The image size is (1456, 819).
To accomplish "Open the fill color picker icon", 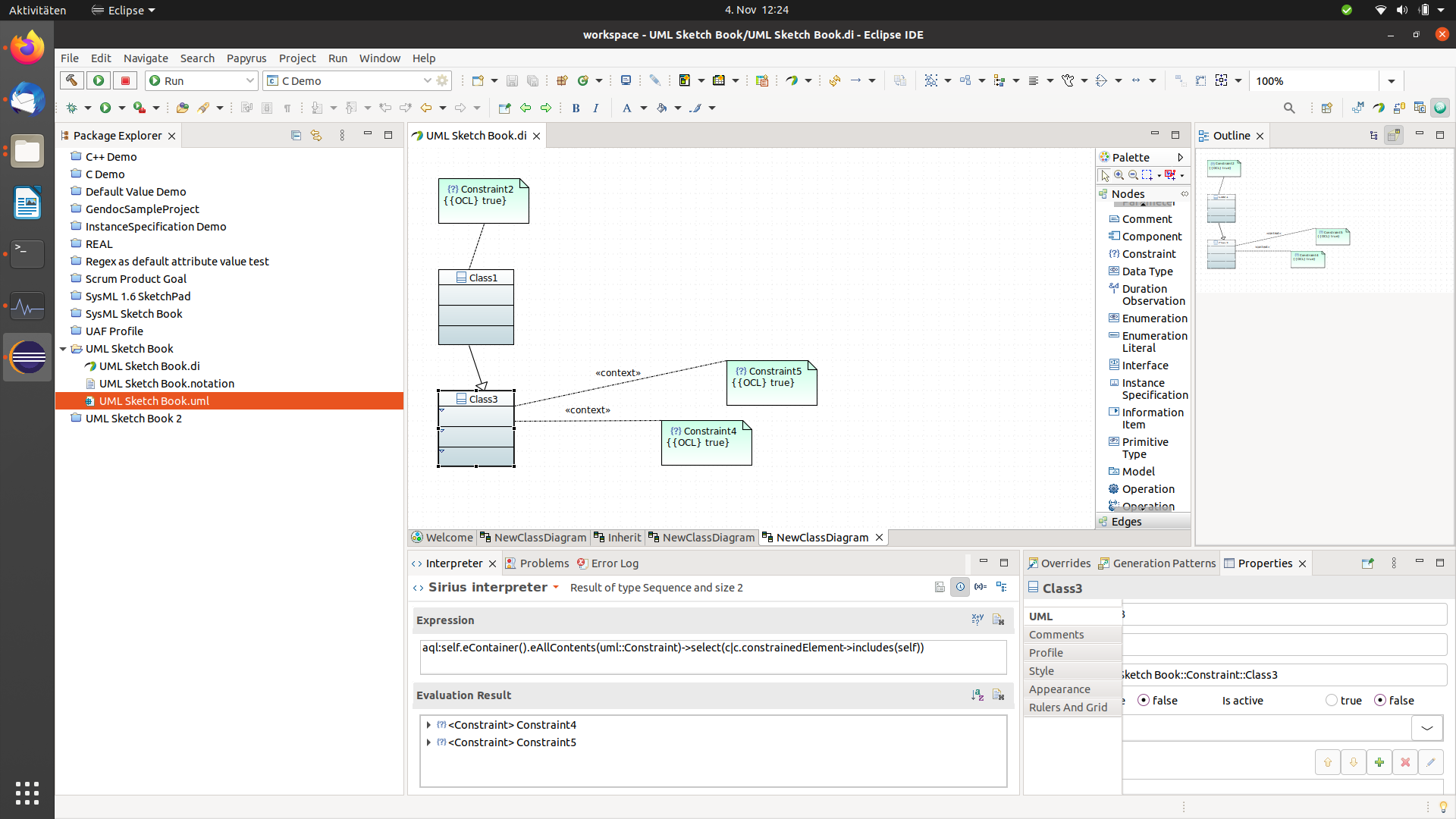I will pyautogui.click(x=662, y=108).
